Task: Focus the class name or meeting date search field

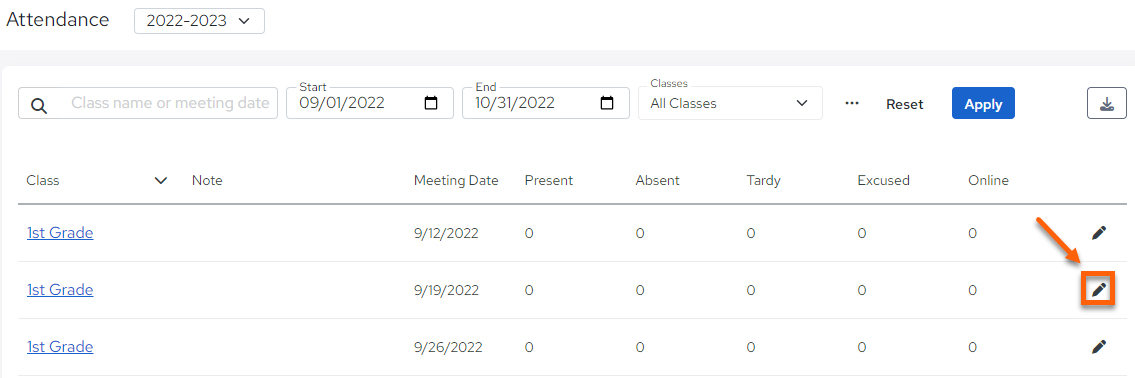Action: (148, 104)
